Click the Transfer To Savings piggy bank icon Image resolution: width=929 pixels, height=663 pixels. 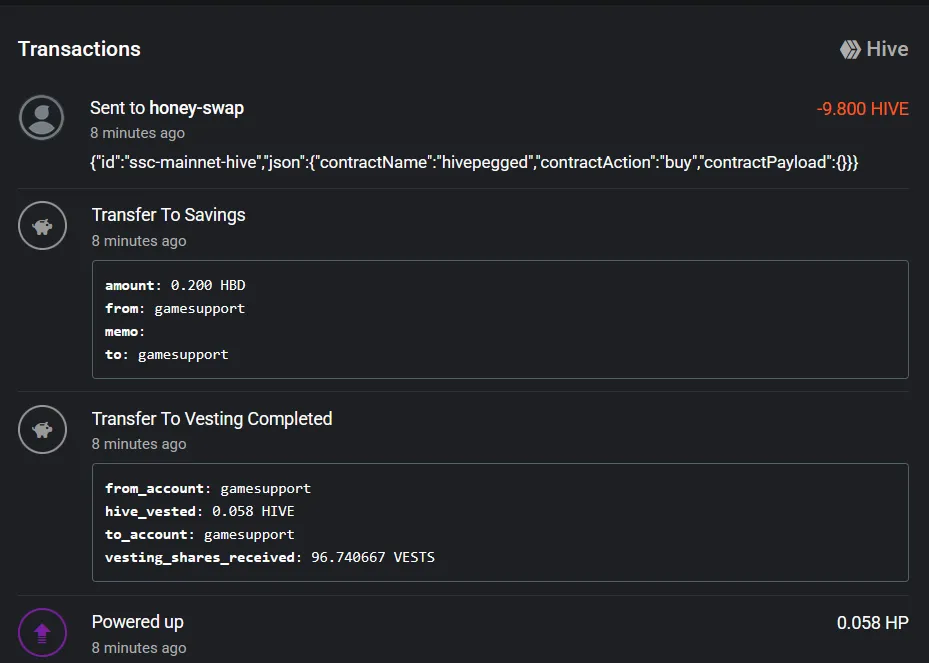[x=42, y=226]
